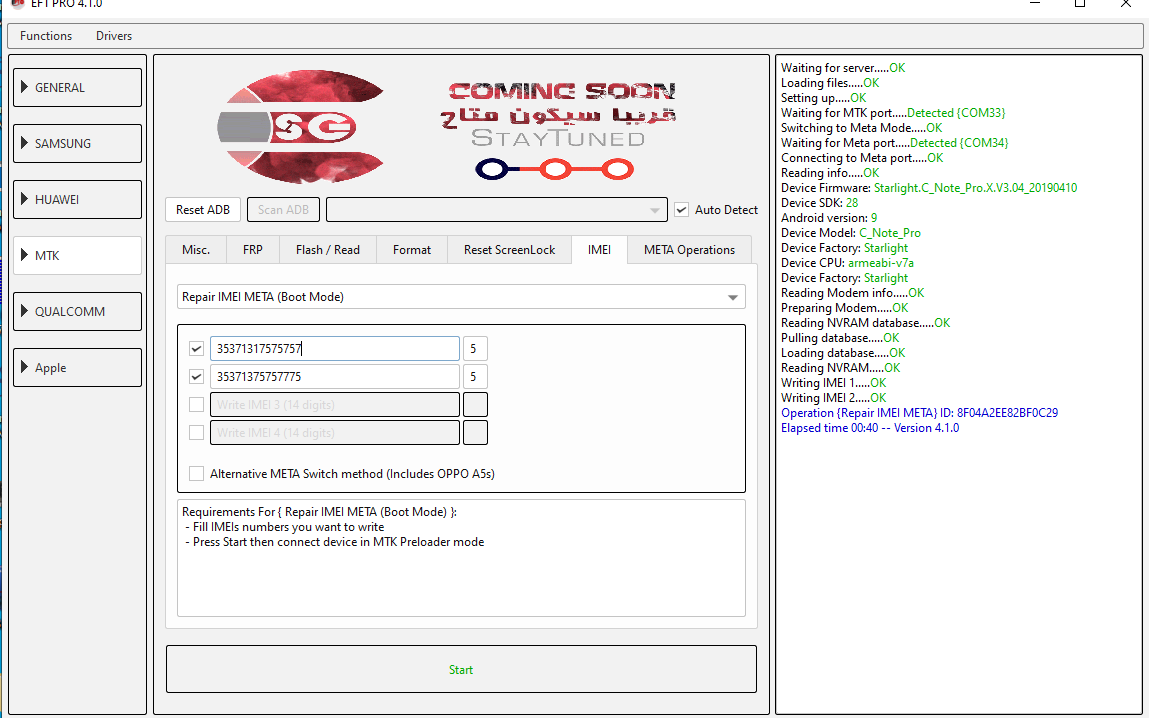Switch to the FRP tab
This screenshot has width=1149, height=718.
[x=253, y=250]
